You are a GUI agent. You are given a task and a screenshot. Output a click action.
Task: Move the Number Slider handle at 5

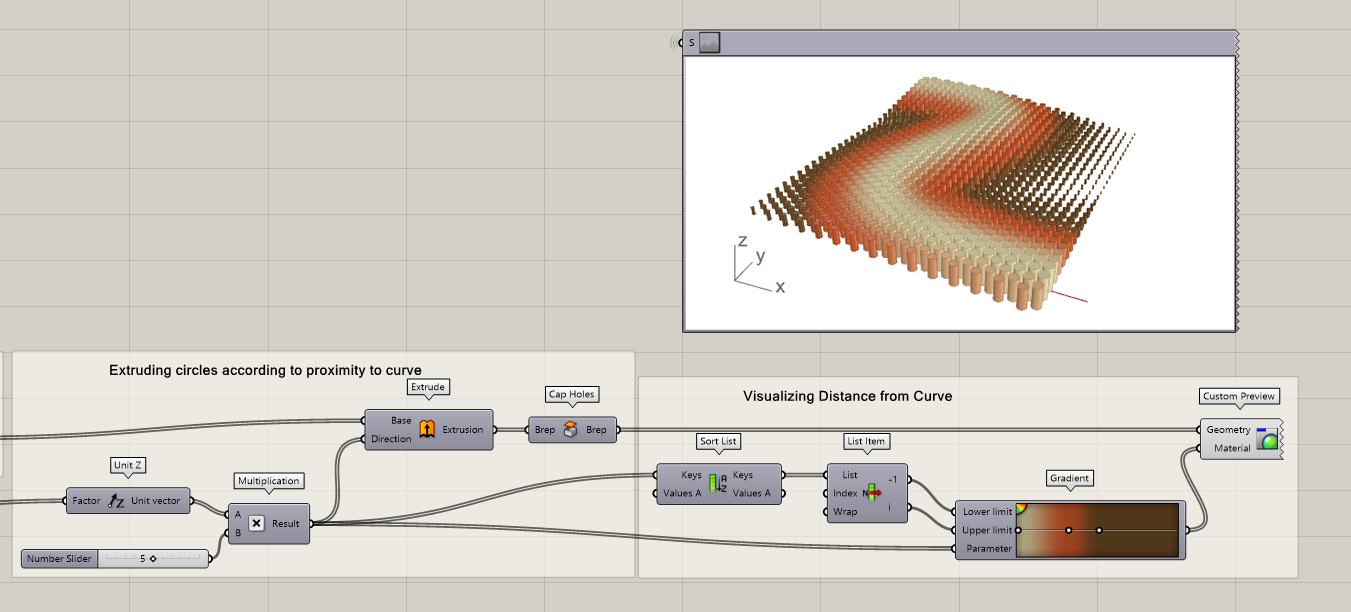pos(153,559)
